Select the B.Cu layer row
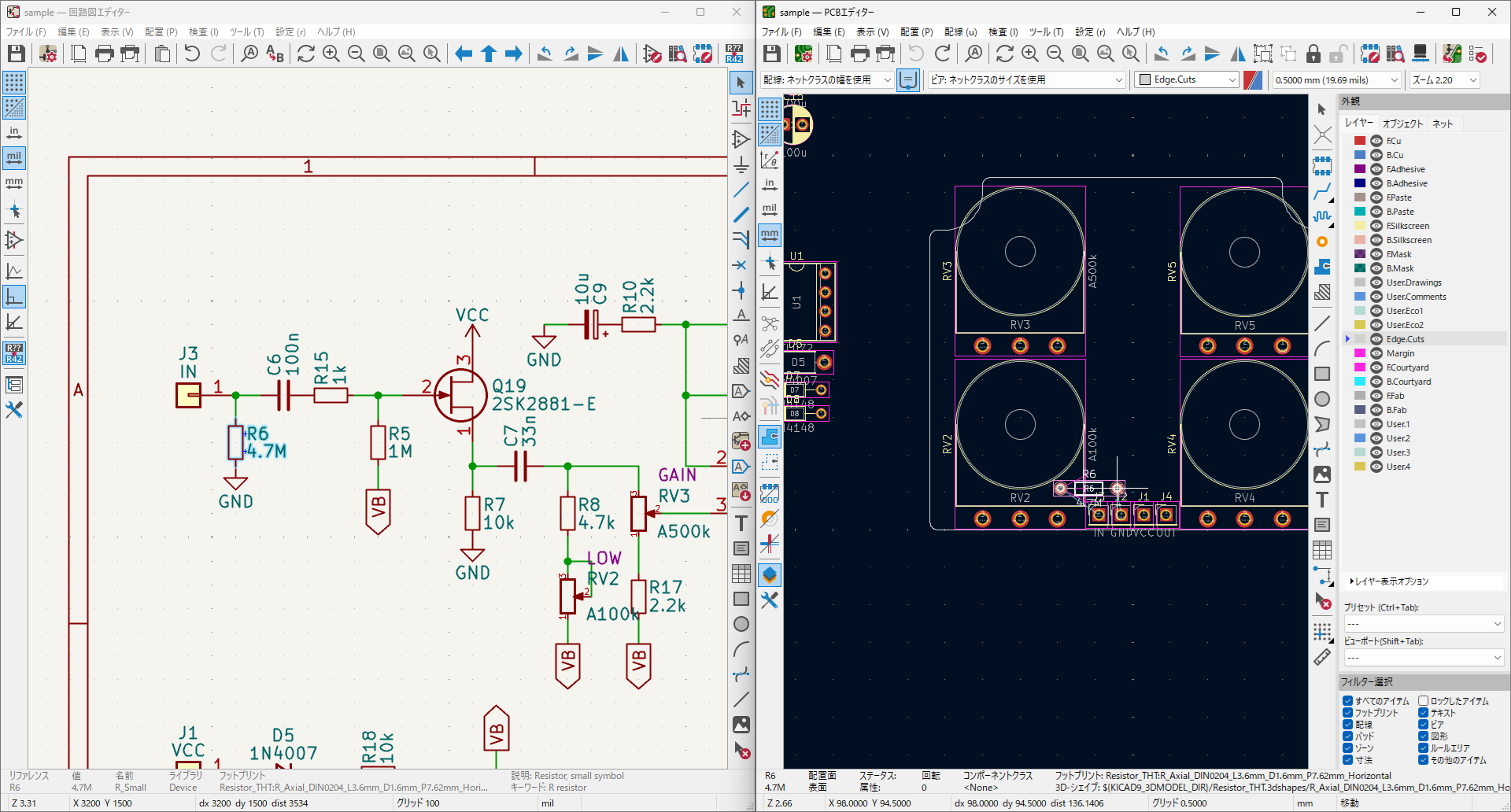 (x=1395, y=155)
